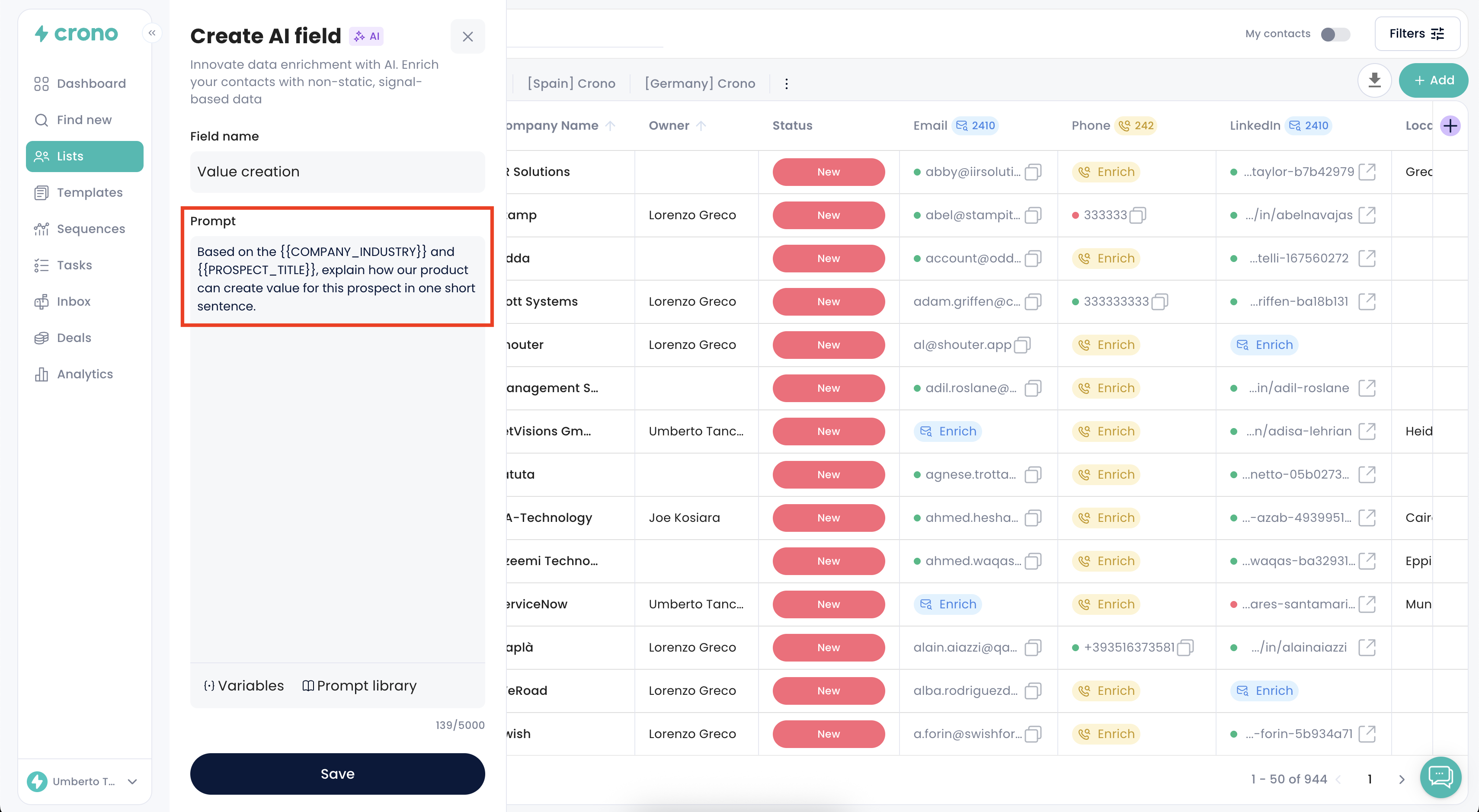Open abelnavajas LinkedIn external link icon
The image size is (1479, 812).
point(1367,215)
